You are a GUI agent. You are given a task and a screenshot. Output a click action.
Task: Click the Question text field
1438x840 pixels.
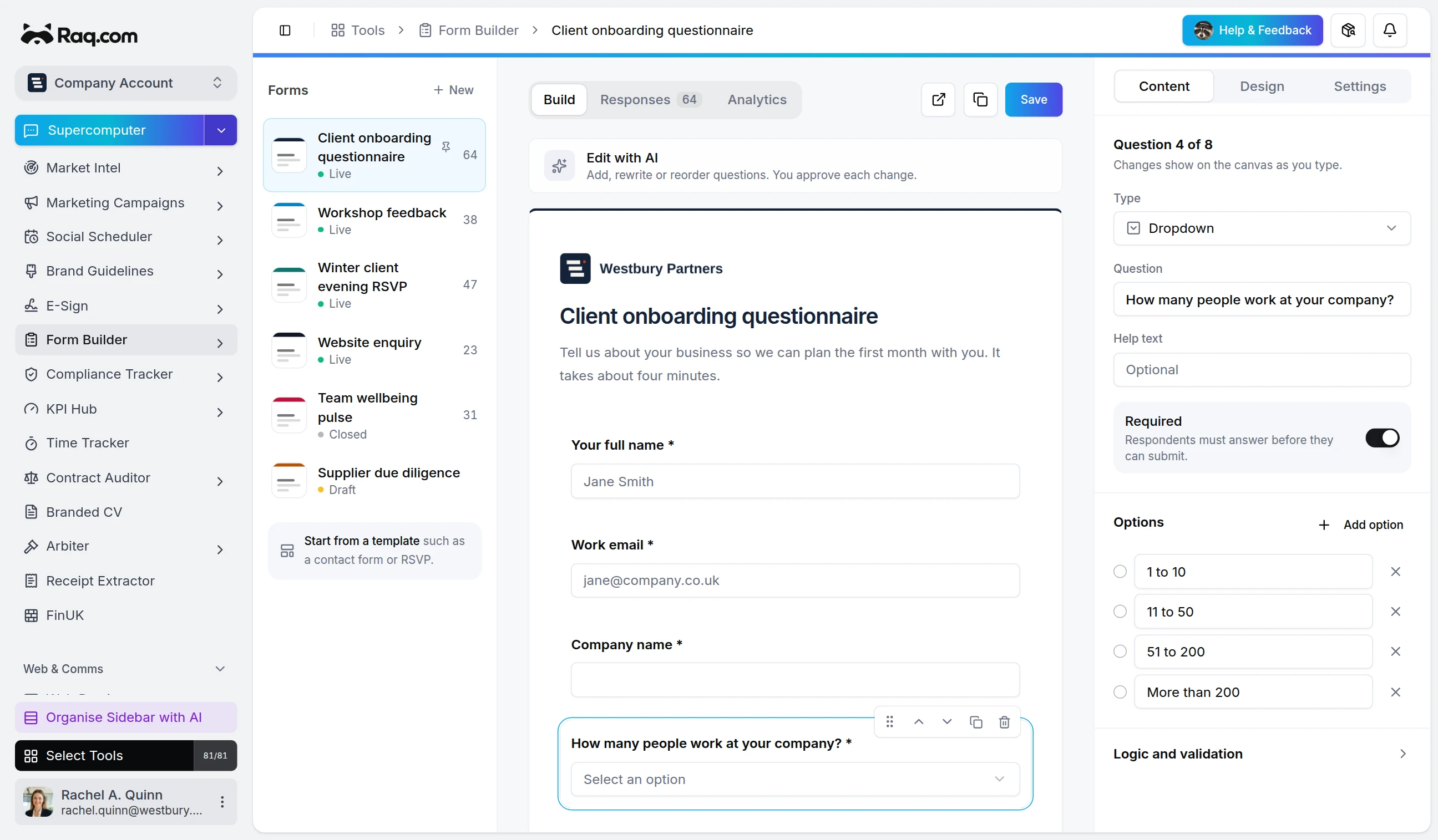1262,299
